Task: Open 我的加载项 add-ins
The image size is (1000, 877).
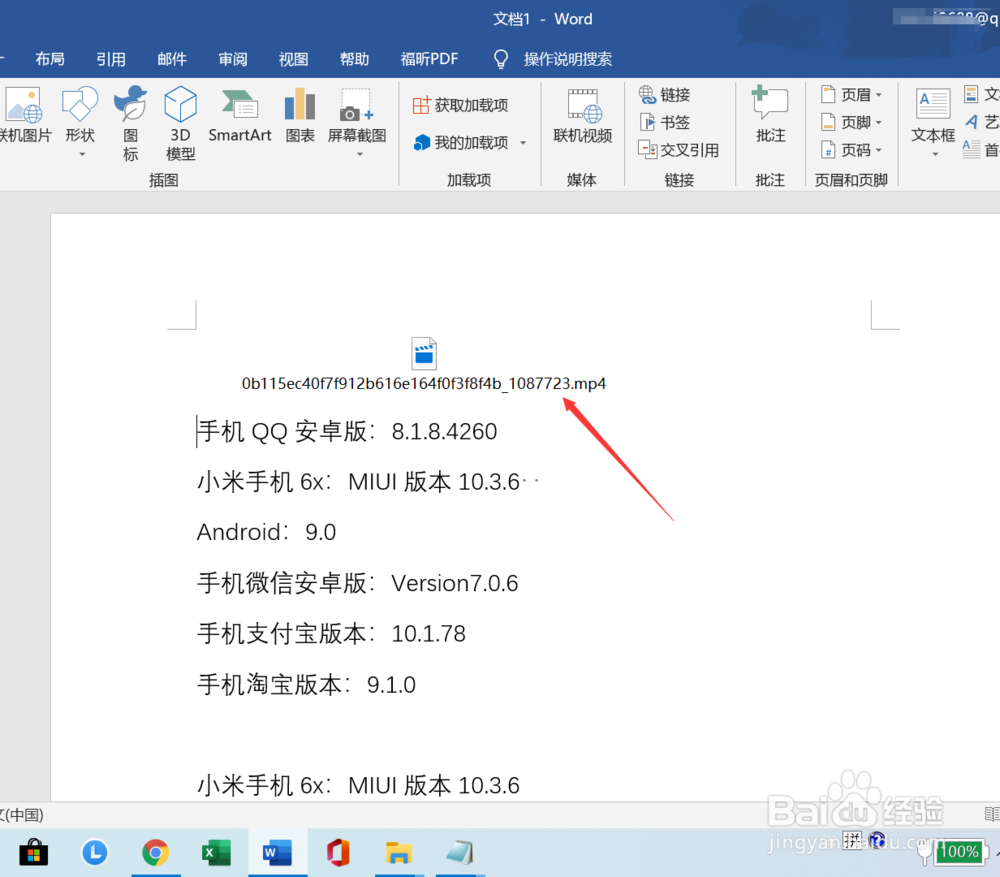Action: point(462,143)
